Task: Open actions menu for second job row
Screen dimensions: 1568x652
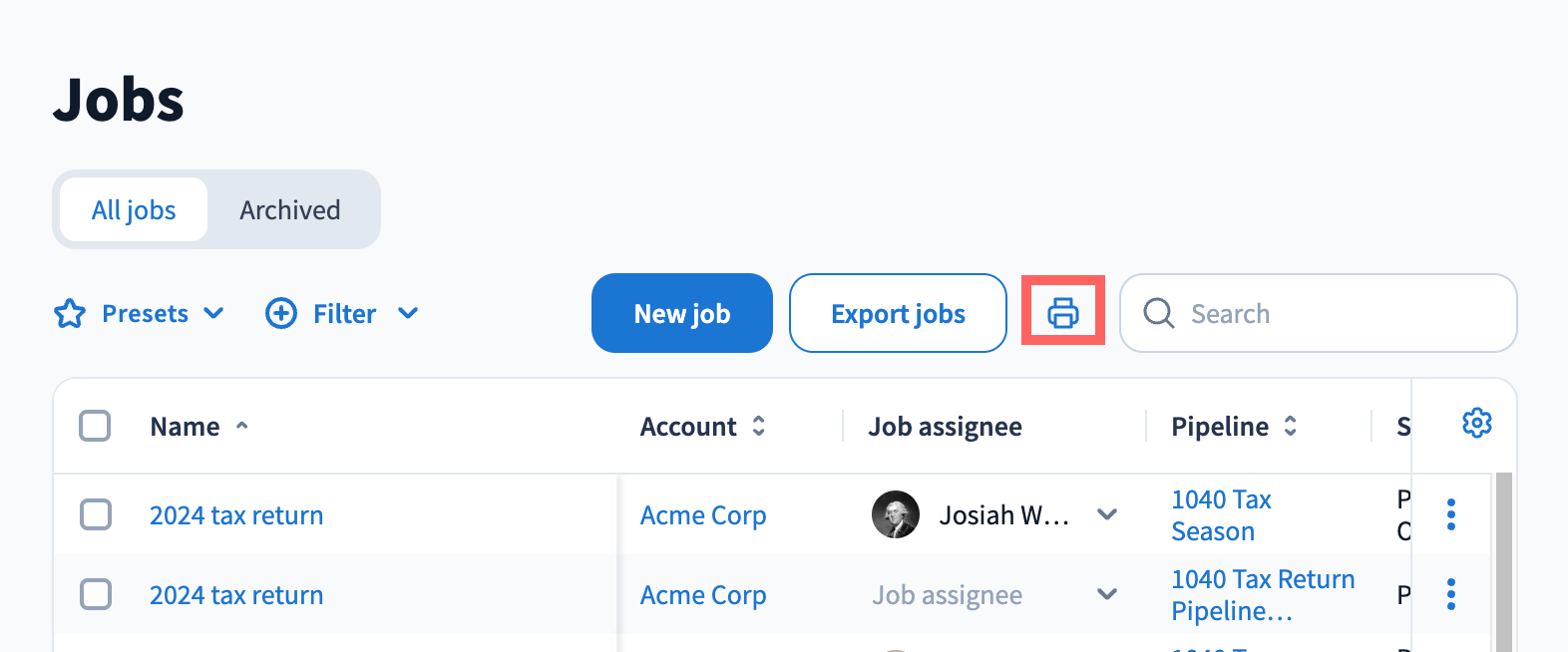Action: coord(1450,594)
